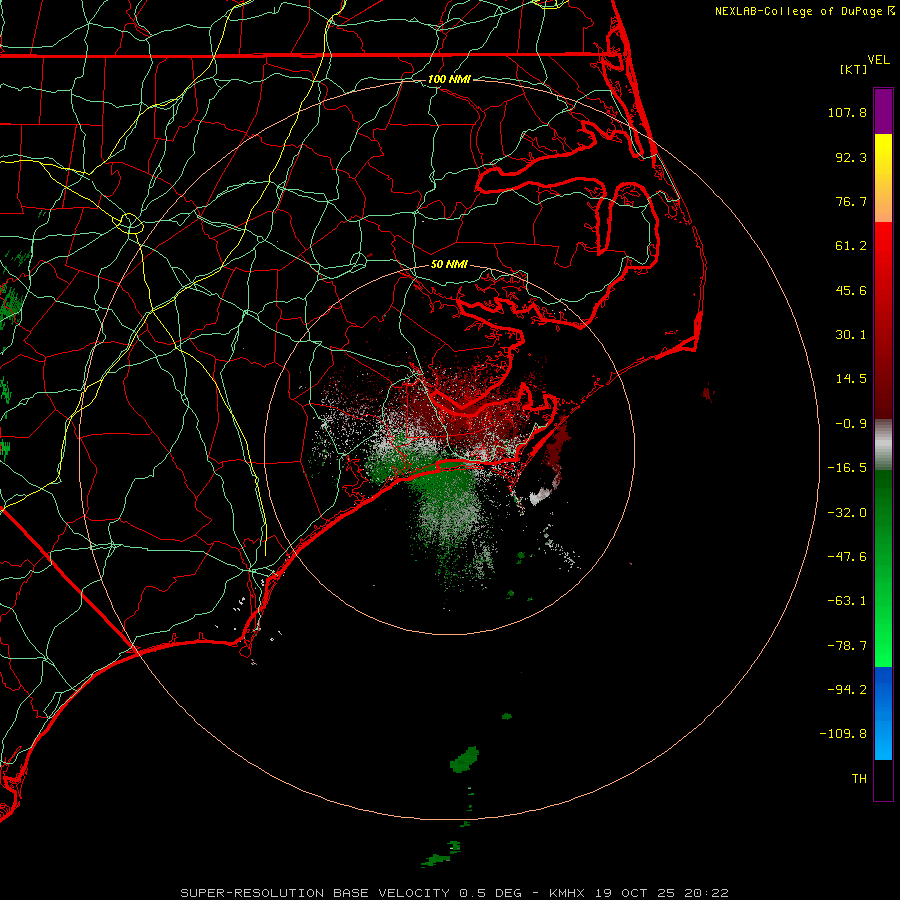Click the -0.9 value on velocity scale
900x900 pixels.
coord(851,424)
